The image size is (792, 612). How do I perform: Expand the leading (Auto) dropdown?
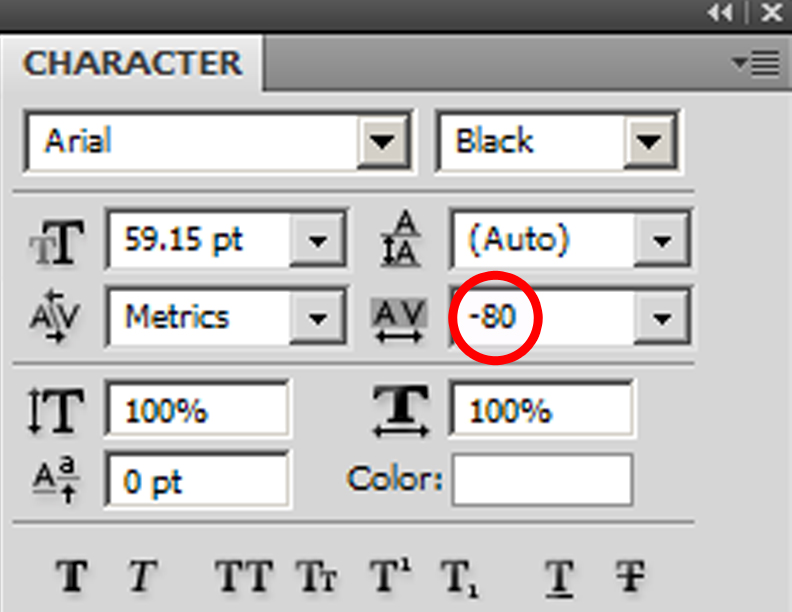pyautogui.click(x=662, y=240)
